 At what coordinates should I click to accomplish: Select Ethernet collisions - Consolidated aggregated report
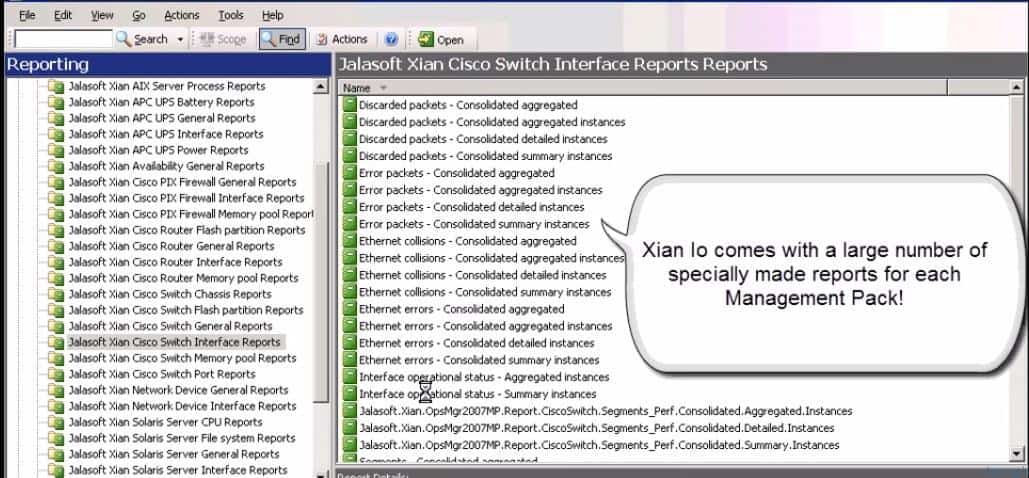click(467, 241)
